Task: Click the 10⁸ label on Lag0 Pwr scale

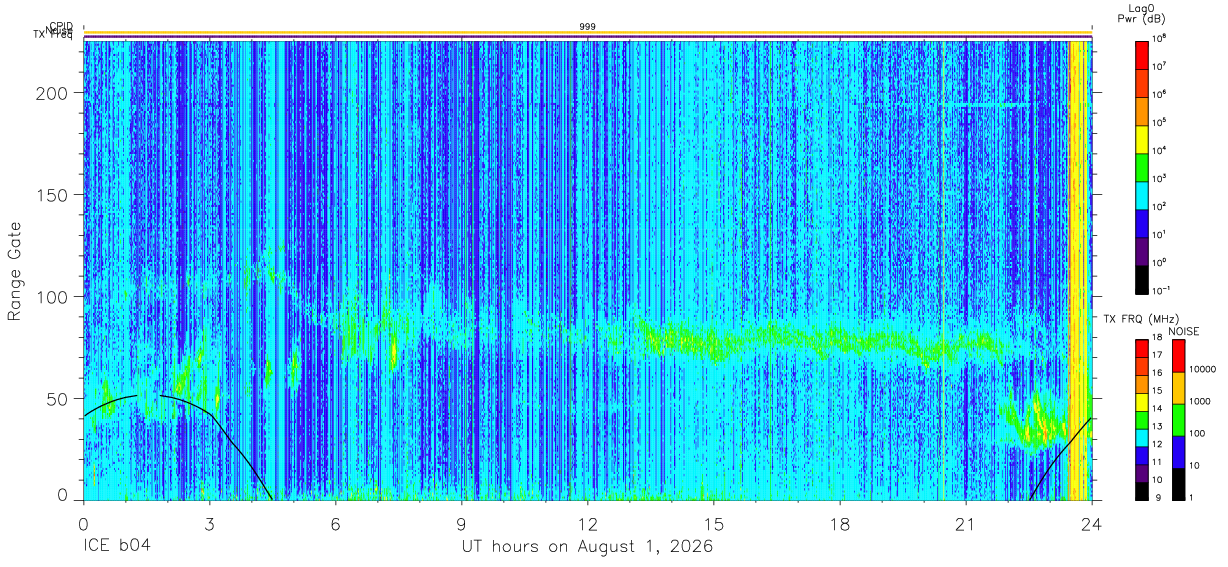Action: pos(1161,40)
